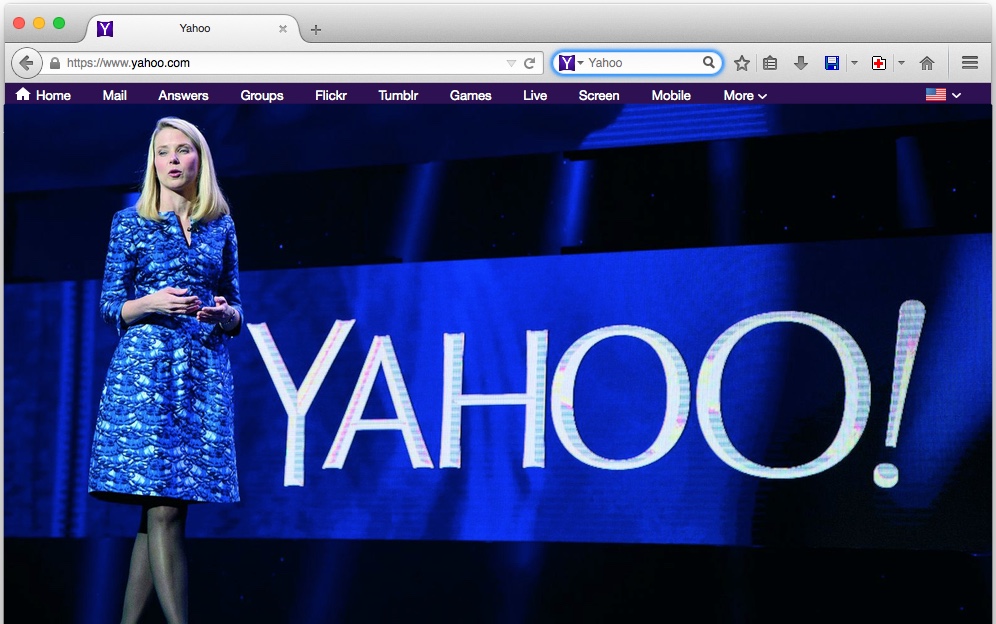Open the Yahoo search engine selector dropdown
The image size is (996, 624).
coord(570,62)
